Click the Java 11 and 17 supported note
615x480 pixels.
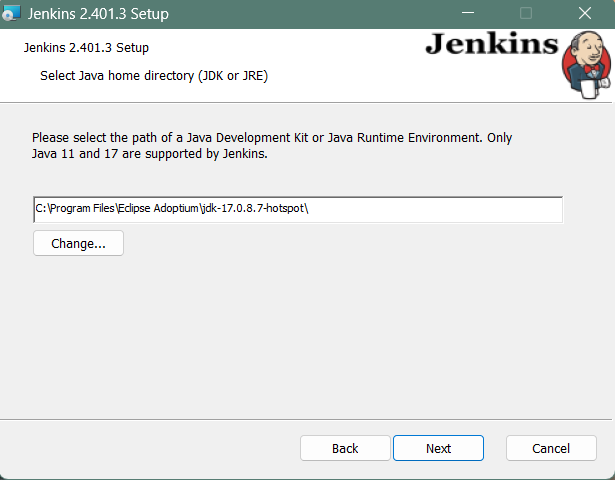point(150,155)
